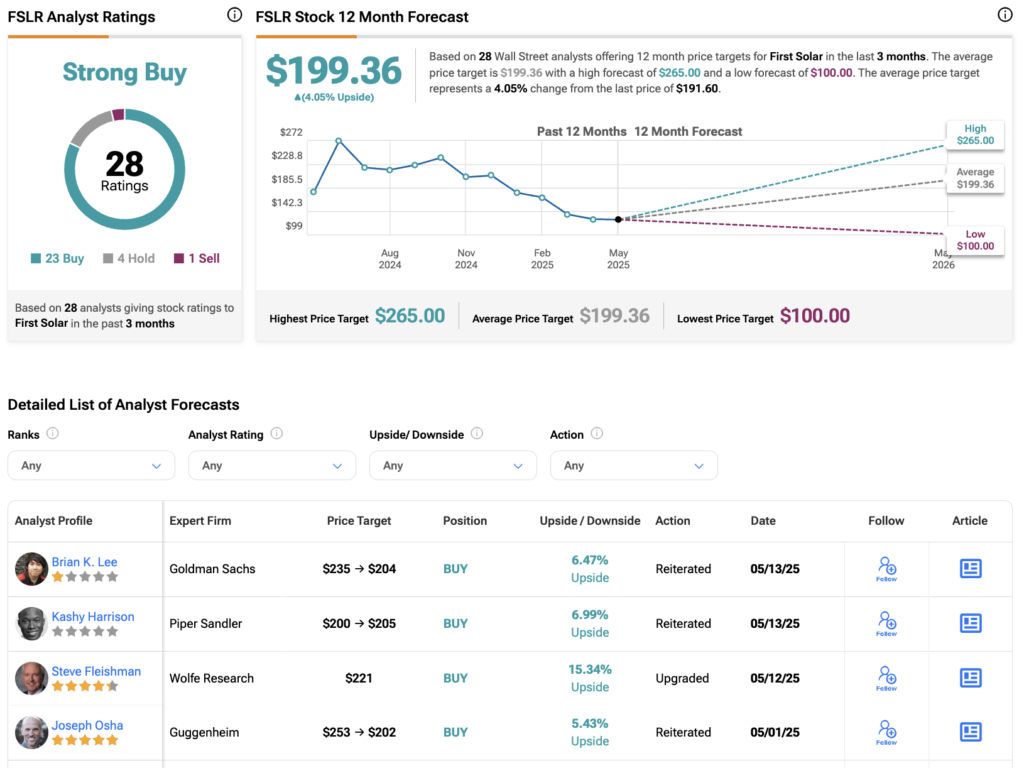Viewport: 1024px width, 768px height.
Task: Click the Goldman Sachs firm name
Action: coord(212,569)
